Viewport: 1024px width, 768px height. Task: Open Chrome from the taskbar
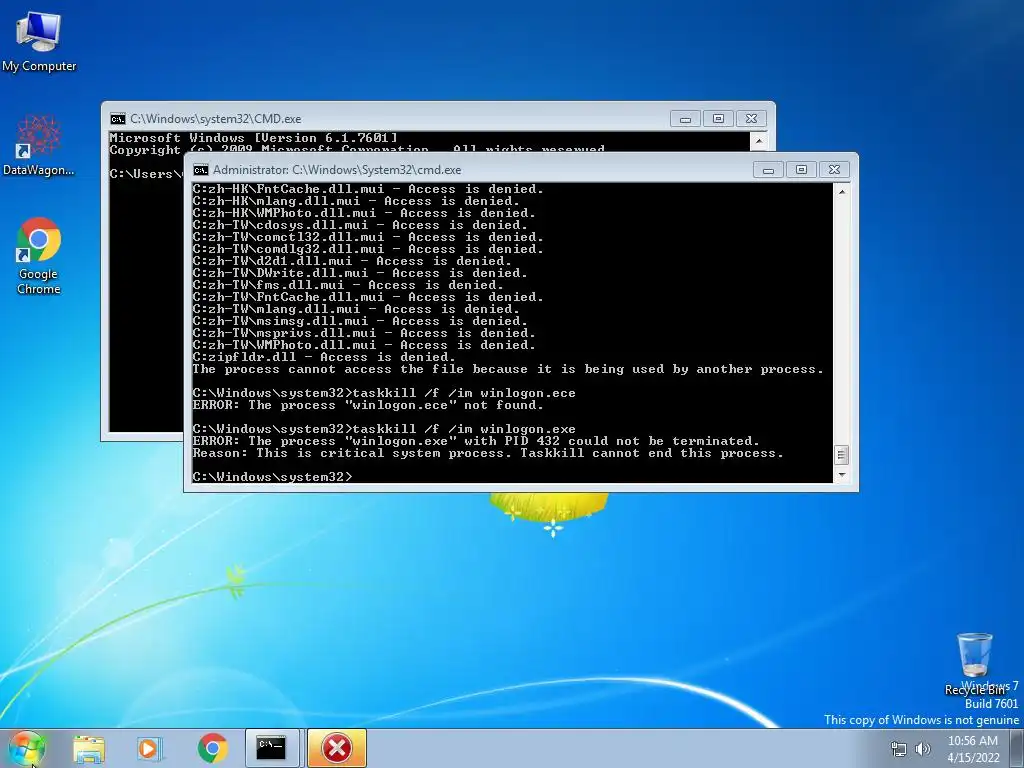pos(212,749)
